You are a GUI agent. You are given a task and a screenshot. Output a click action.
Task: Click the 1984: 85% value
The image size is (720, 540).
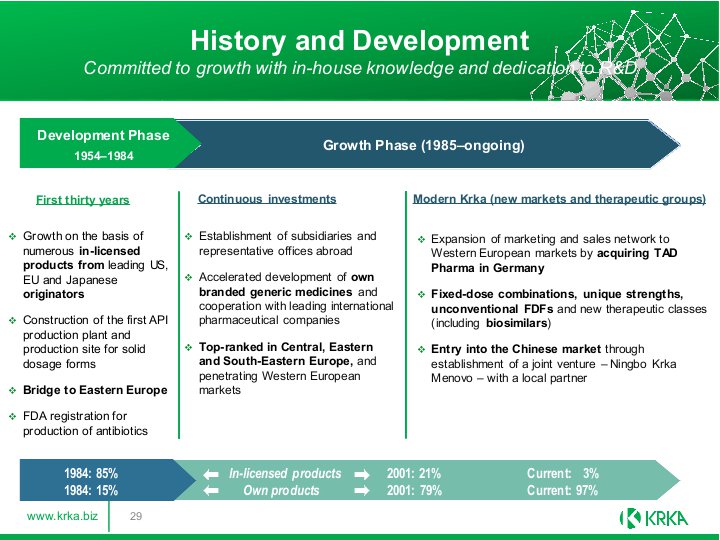point(91,473)
